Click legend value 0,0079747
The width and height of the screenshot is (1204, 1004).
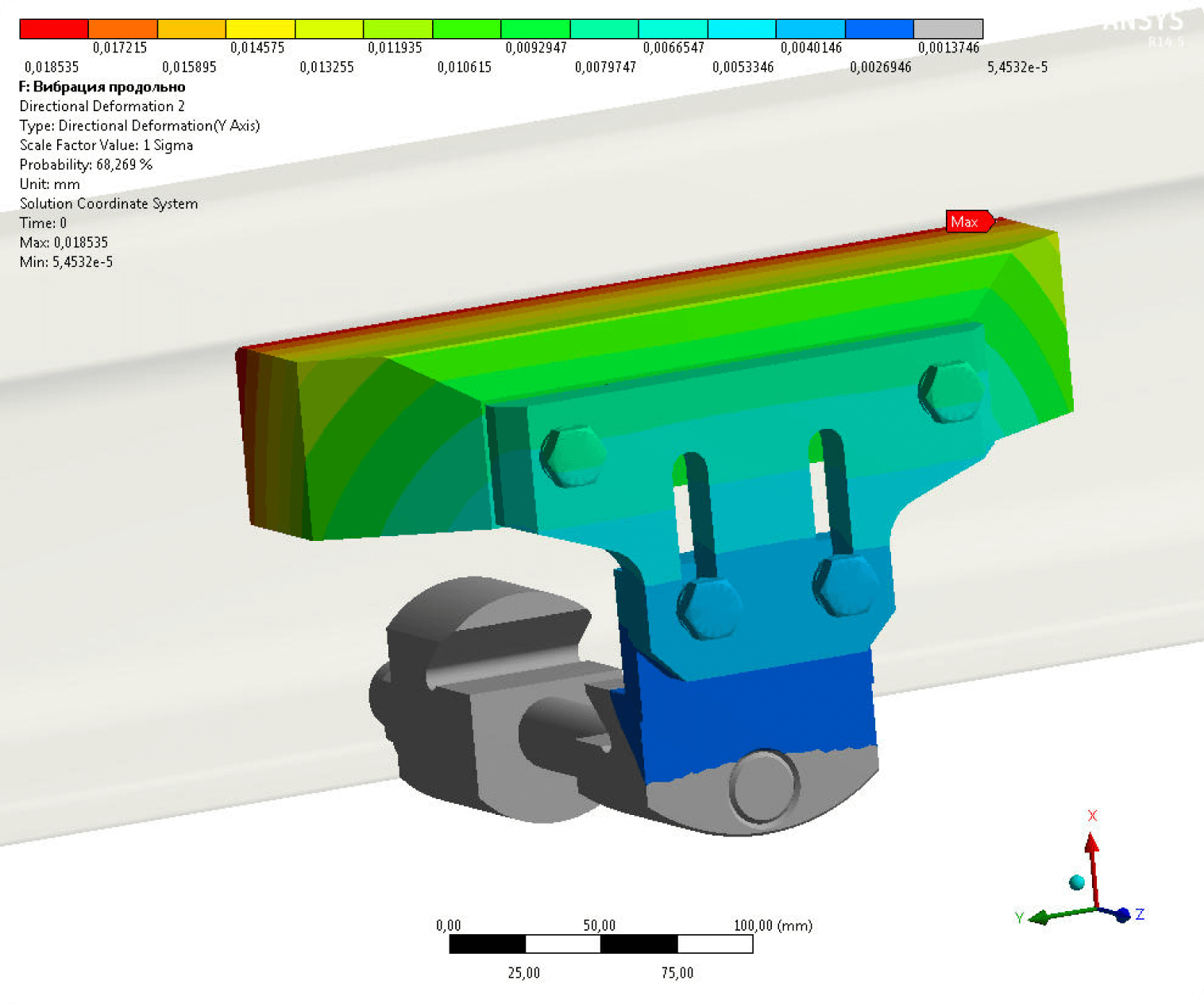605,68
